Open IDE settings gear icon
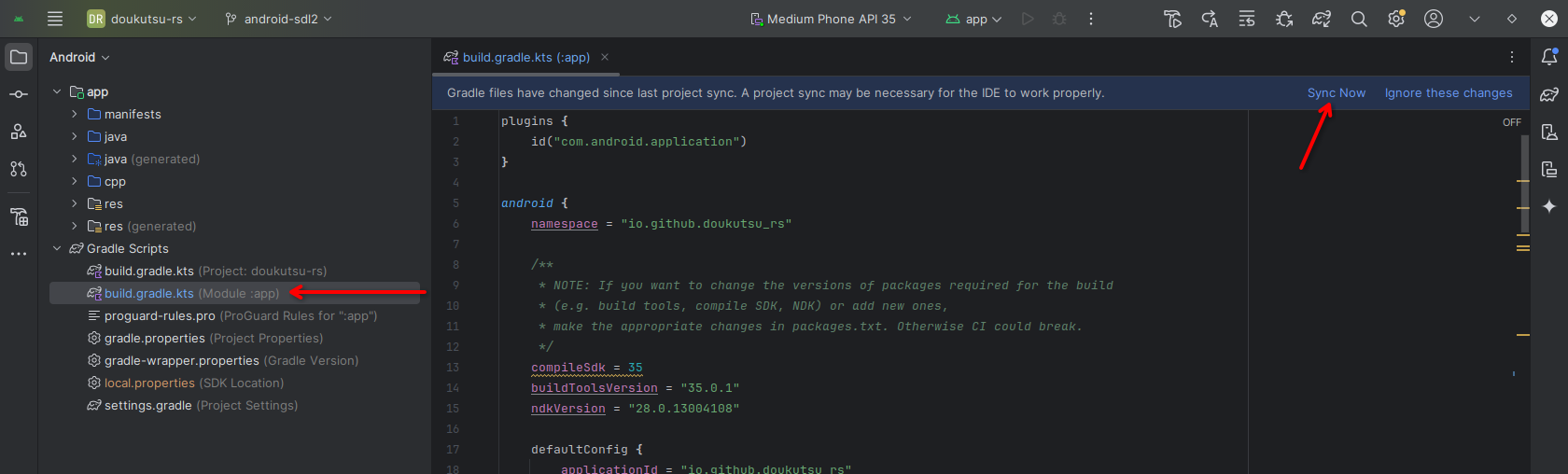Screen dimensions: 1568x474 tap(1396, 19)
